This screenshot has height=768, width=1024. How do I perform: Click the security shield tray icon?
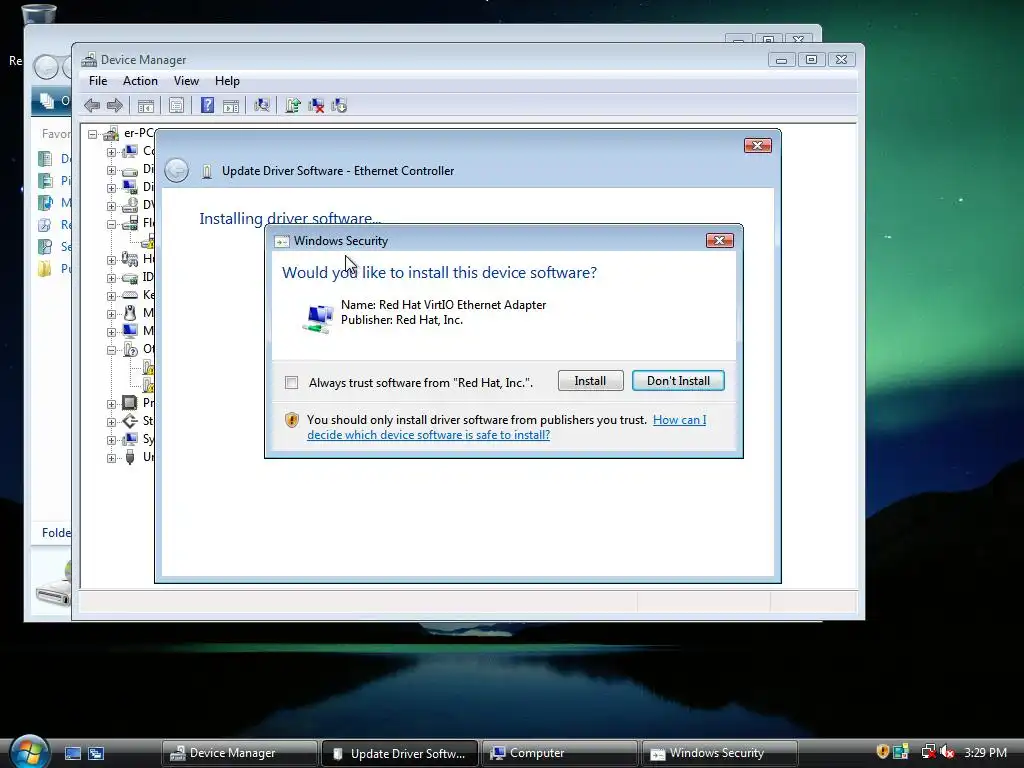pos(882,752)
